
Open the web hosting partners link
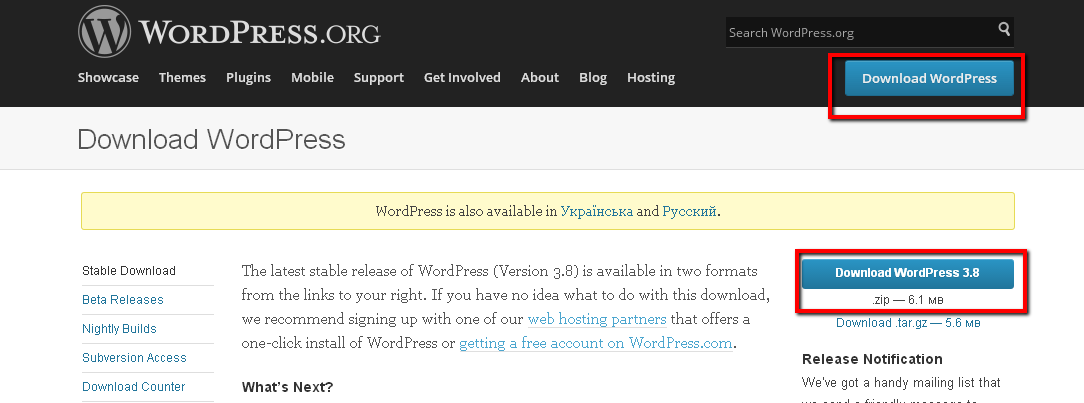coord(597,319)
